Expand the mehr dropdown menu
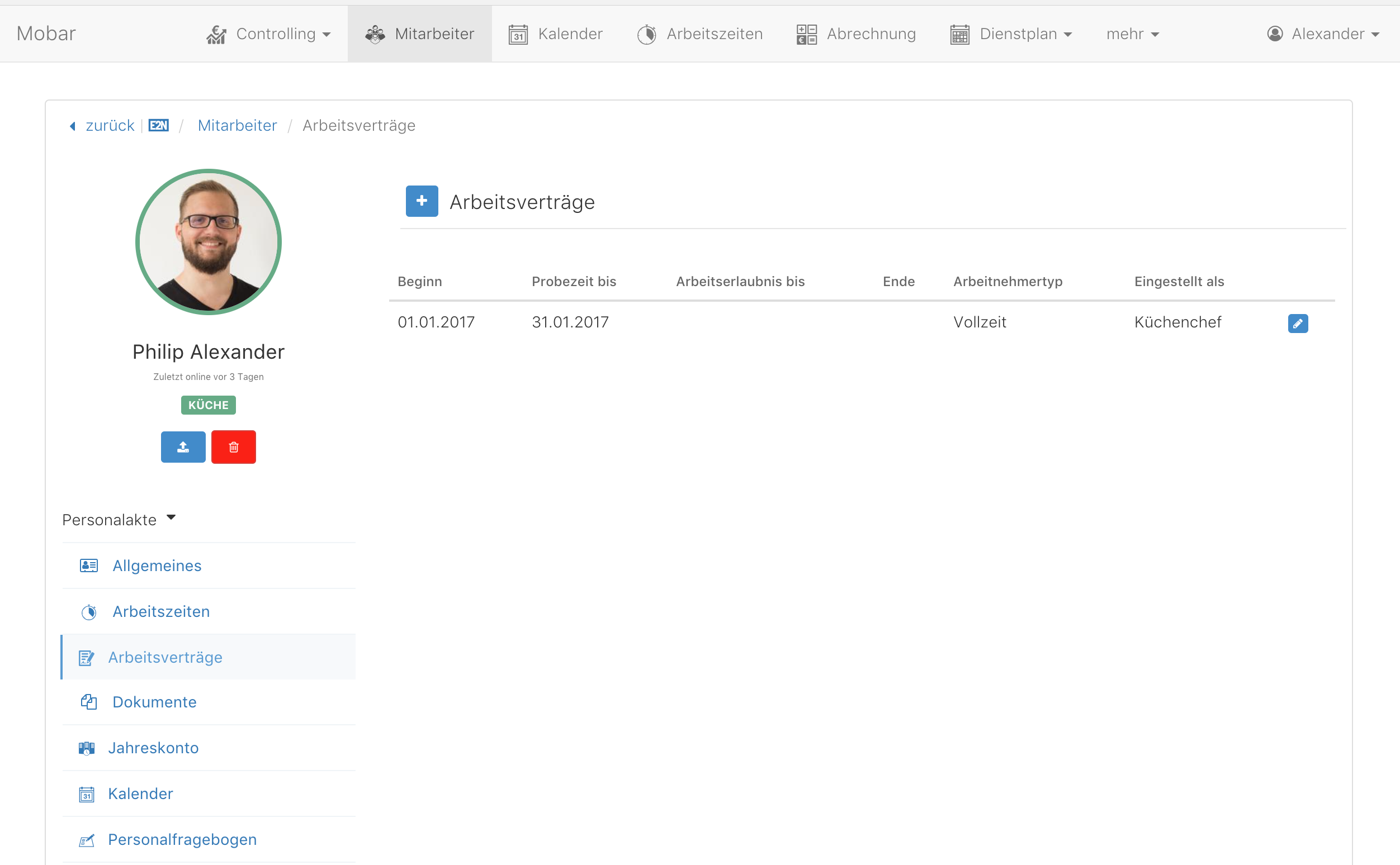Screen dimensions: 1400x865 click(1132, 34)
